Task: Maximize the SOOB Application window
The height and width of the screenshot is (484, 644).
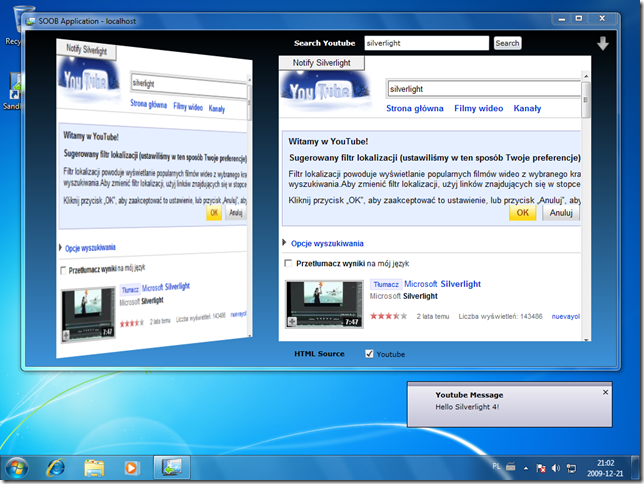Action: [x=578, y=18]
